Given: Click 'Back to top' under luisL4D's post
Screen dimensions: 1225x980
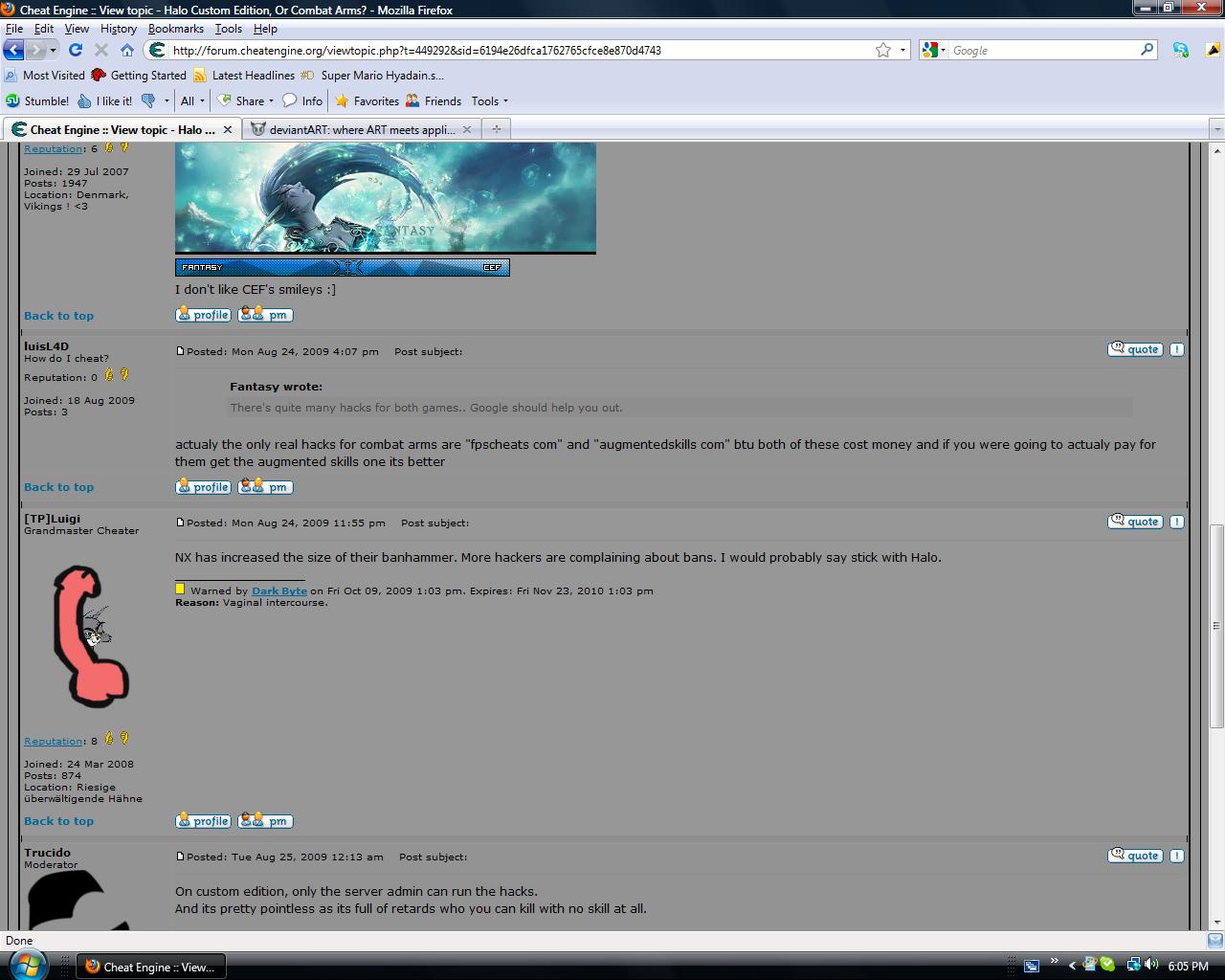Looking at the screenshot, I should (x=58, y=487).
